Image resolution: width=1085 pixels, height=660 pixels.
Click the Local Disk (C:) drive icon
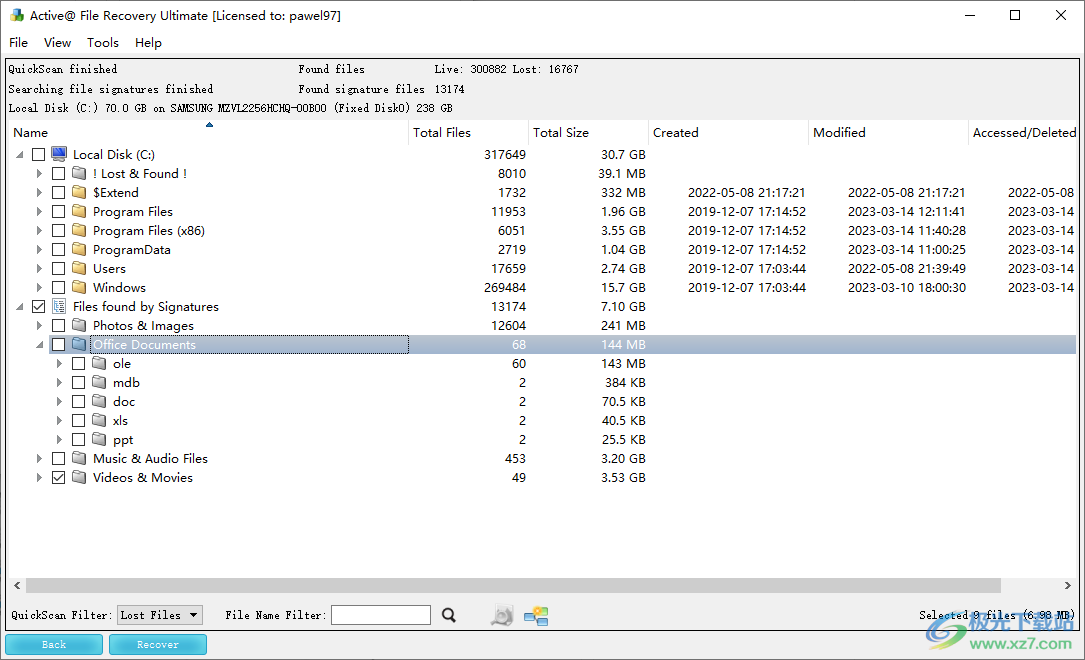59,154
